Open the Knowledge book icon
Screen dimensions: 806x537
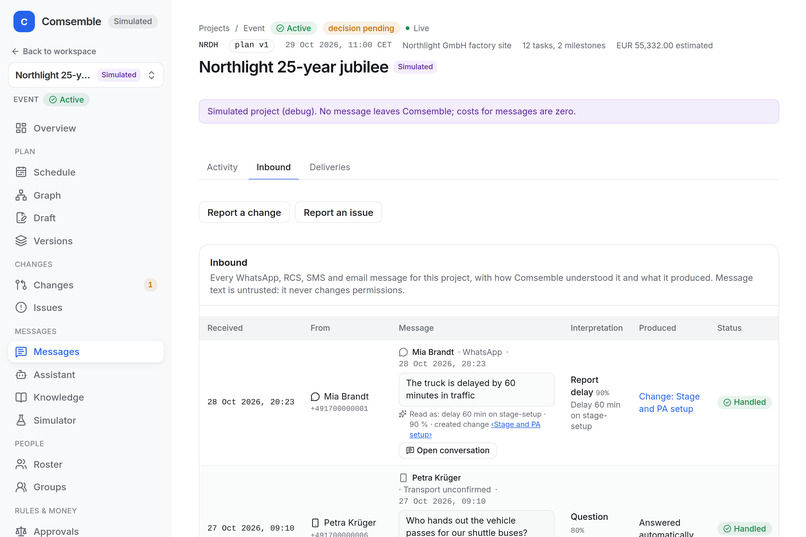click(21, 397)
